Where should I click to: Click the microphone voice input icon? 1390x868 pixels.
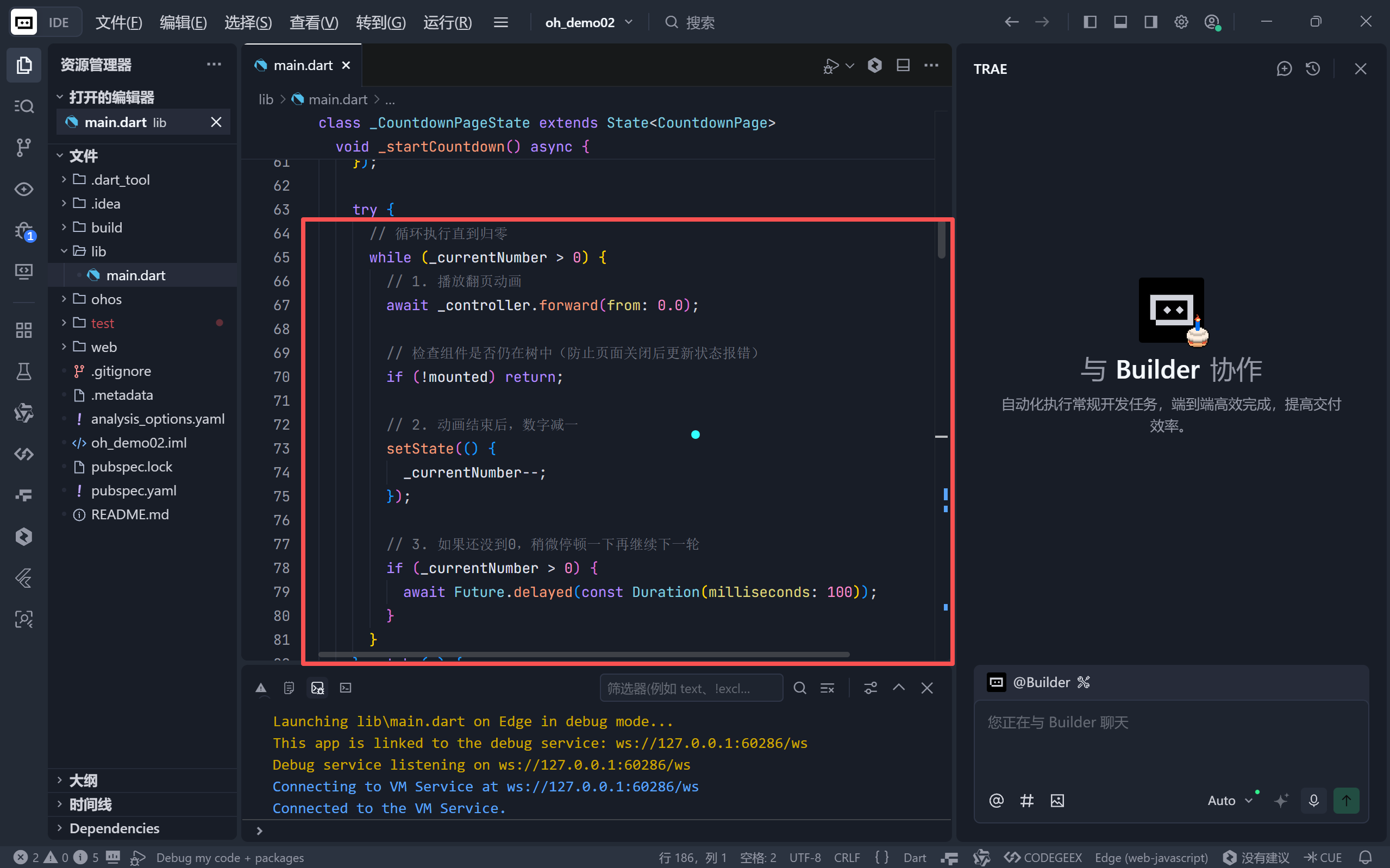click(x=1313, y=800)
